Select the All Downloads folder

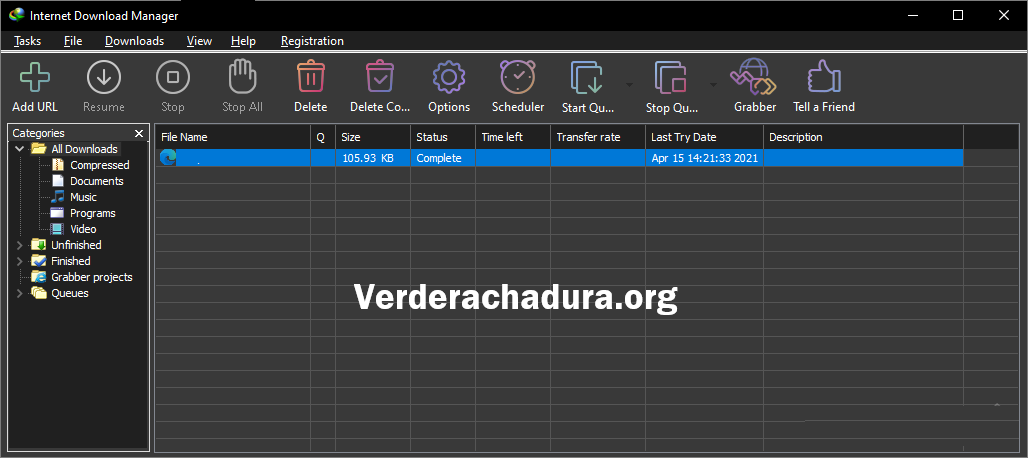(85, 149)
